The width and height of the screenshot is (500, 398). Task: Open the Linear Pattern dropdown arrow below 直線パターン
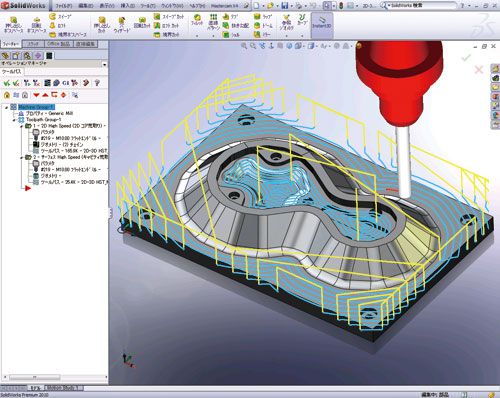click(213, 35)
